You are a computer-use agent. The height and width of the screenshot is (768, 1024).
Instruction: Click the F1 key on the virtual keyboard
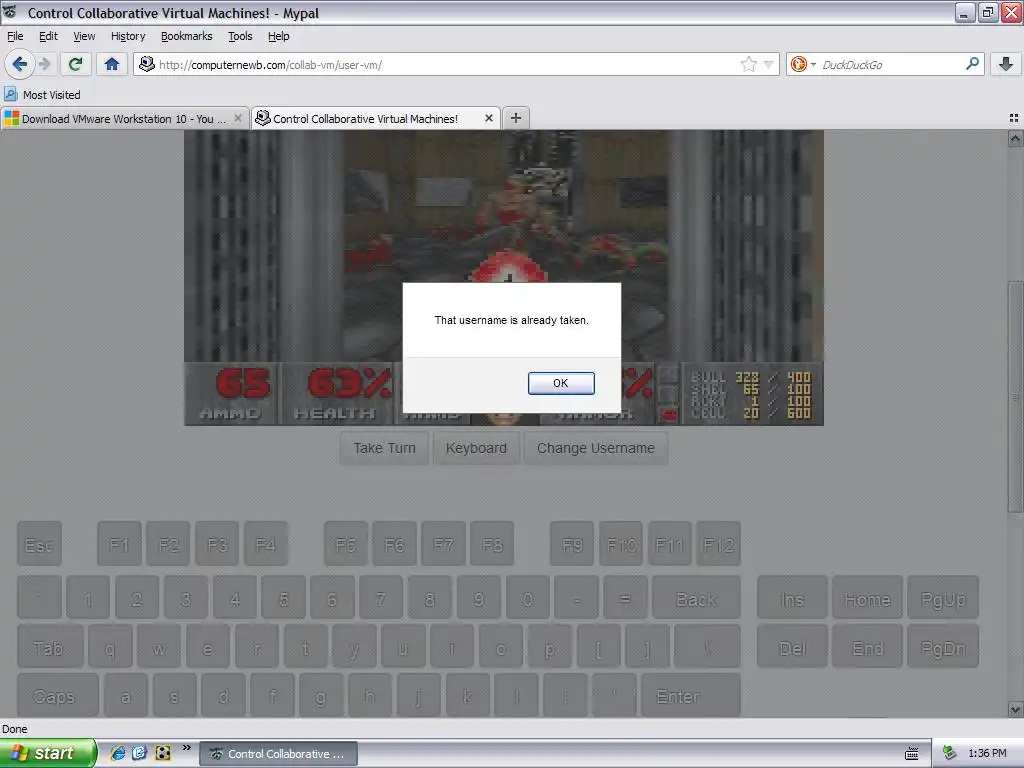pyautogui.click(x=119, y=544)
